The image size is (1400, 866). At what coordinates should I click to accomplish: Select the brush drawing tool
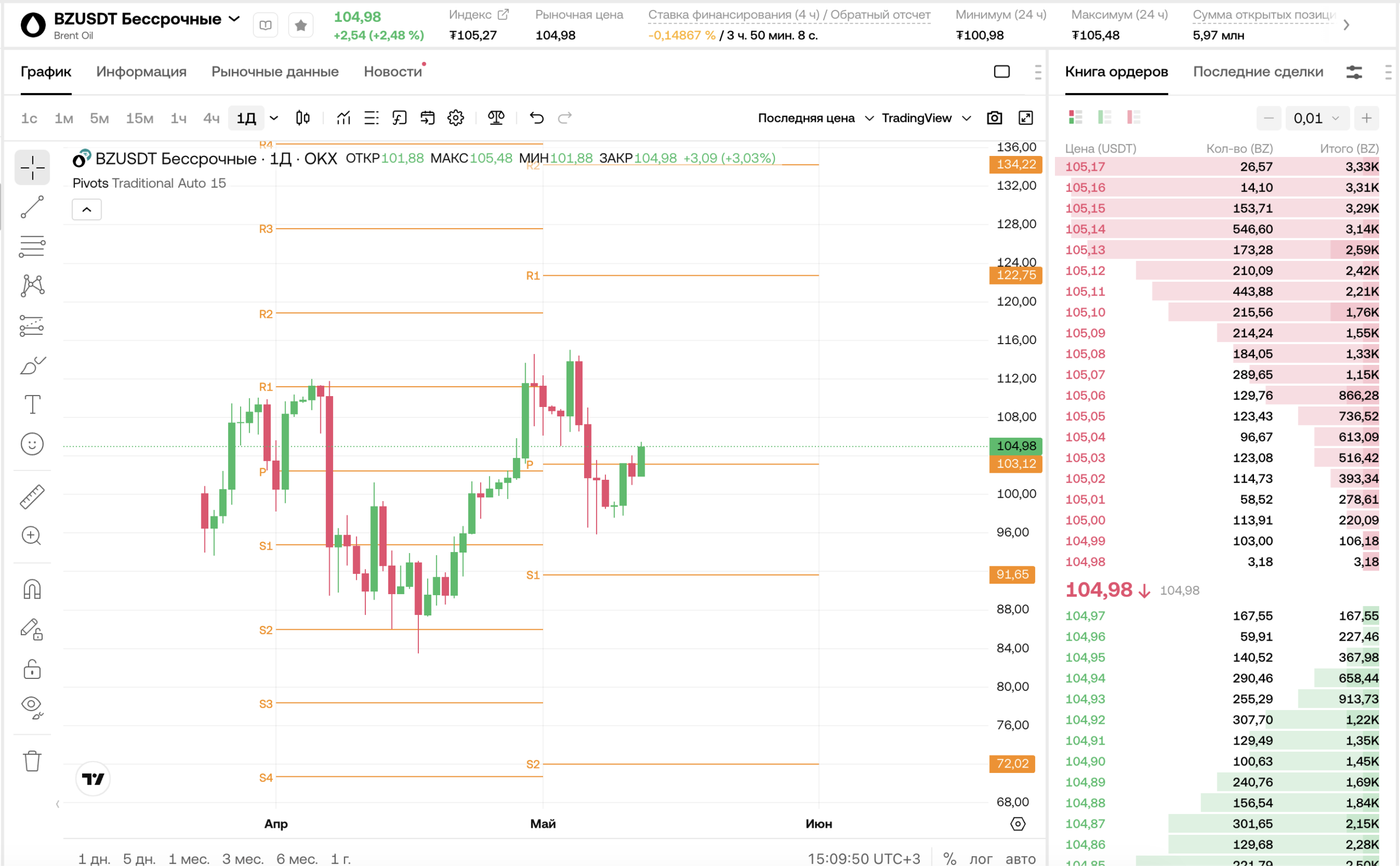pos(32,365)
